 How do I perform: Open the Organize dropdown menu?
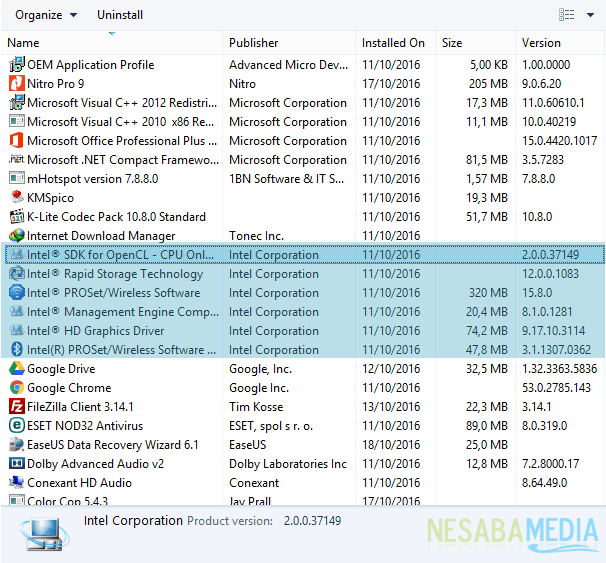click(x=46, y=15)
